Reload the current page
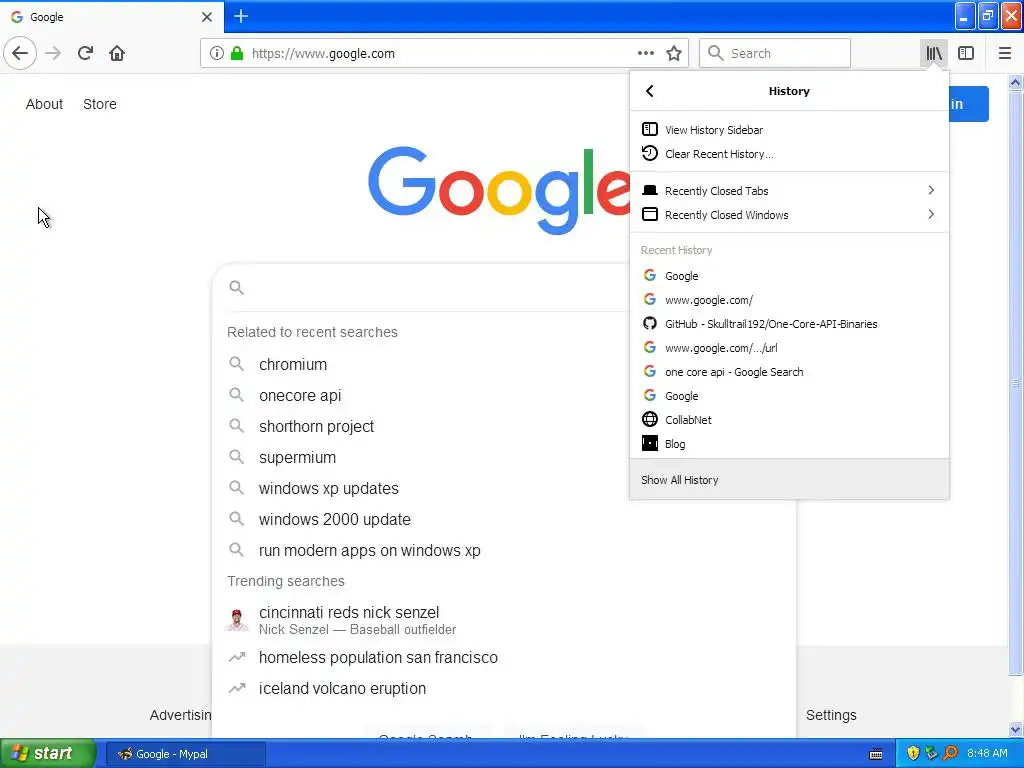The height and width of the screenshot is (768, 1024). pos(85,53)
